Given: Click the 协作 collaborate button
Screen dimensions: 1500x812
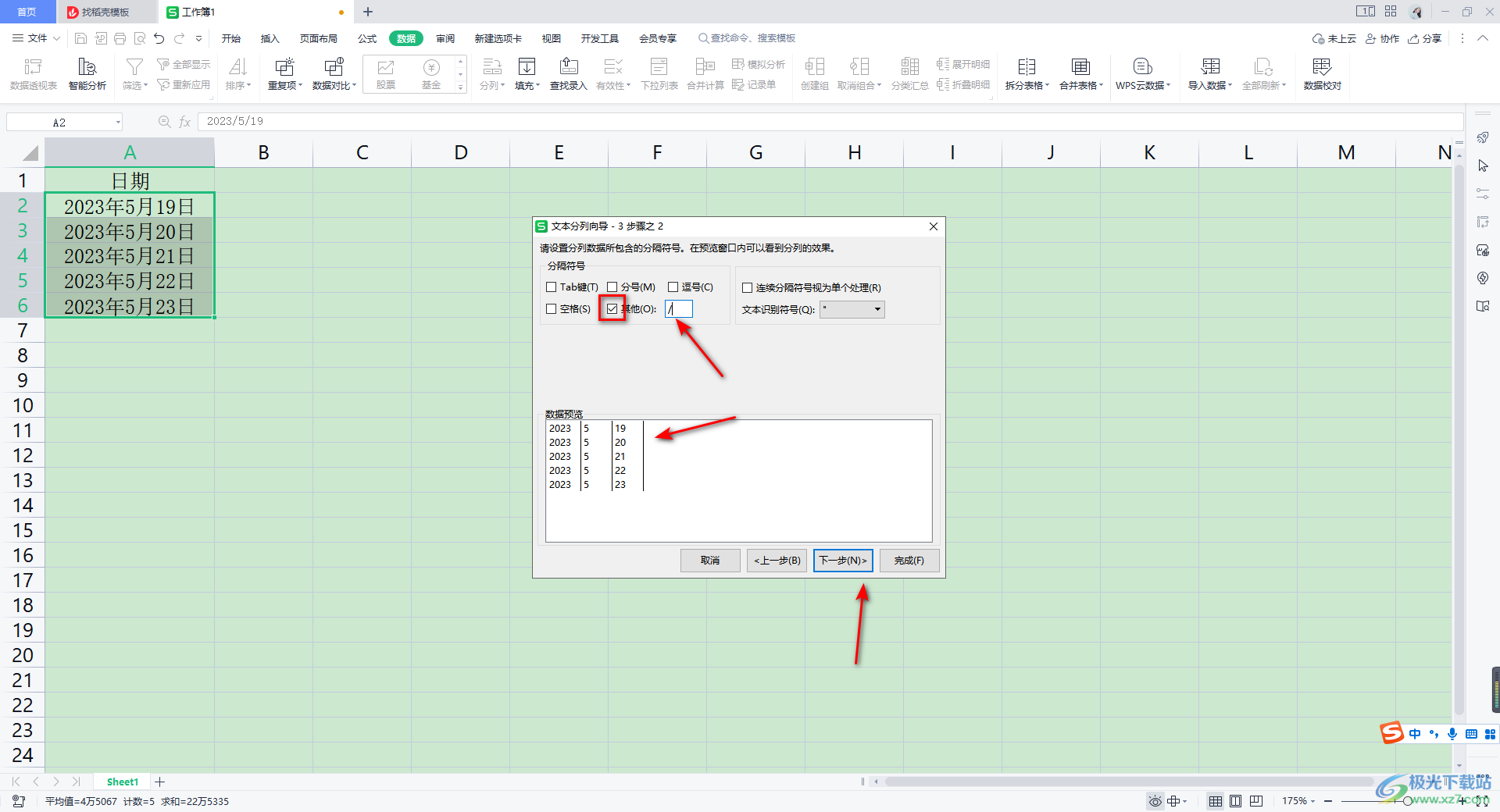Looking at the screenshot, I should [x=1382, y=38].
